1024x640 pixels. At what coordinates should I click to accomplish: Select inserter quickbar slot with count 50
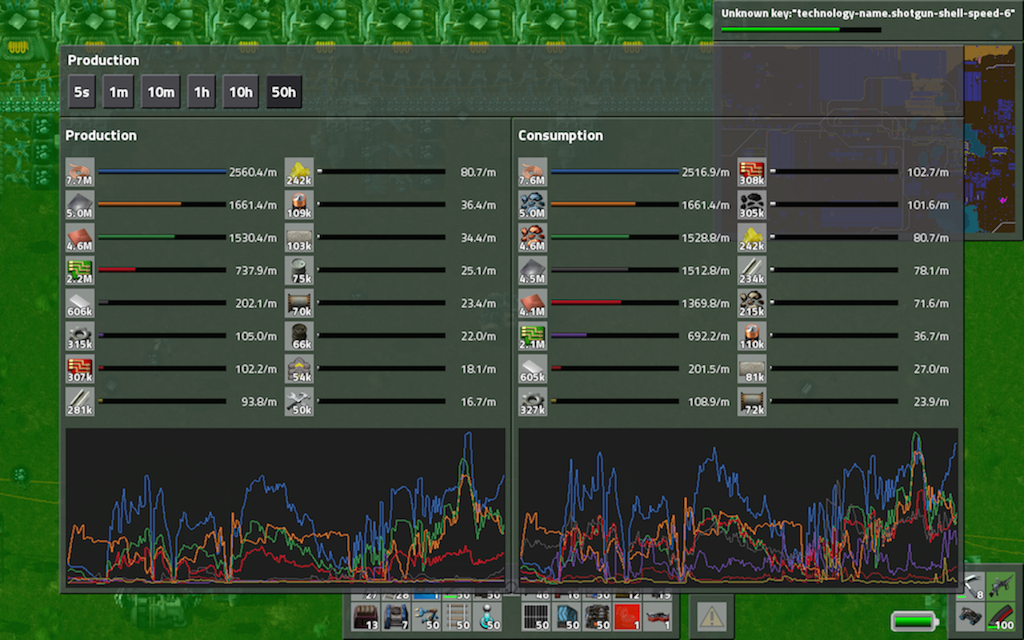426,616
